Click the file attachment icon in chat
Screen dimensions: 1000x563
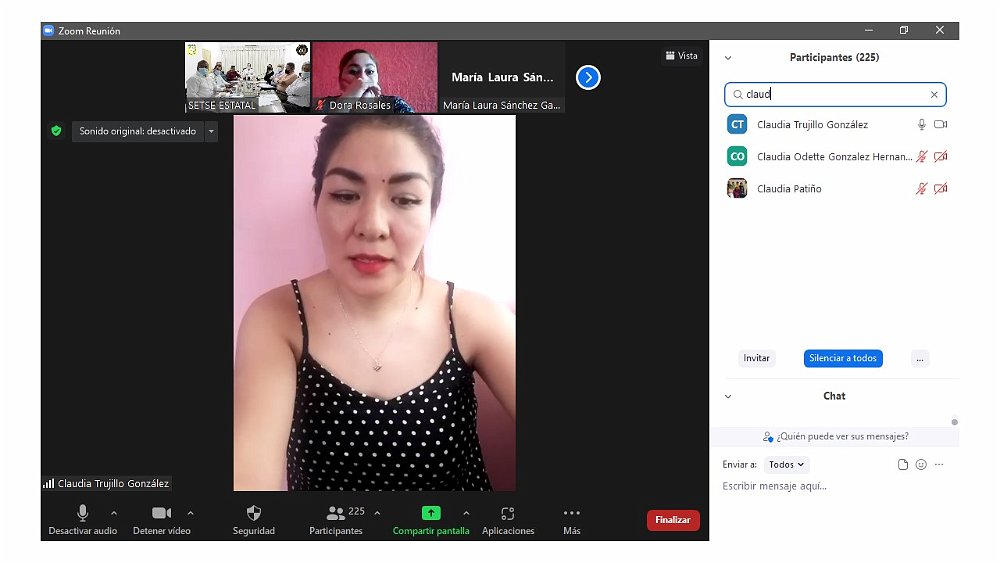(903, 465)
